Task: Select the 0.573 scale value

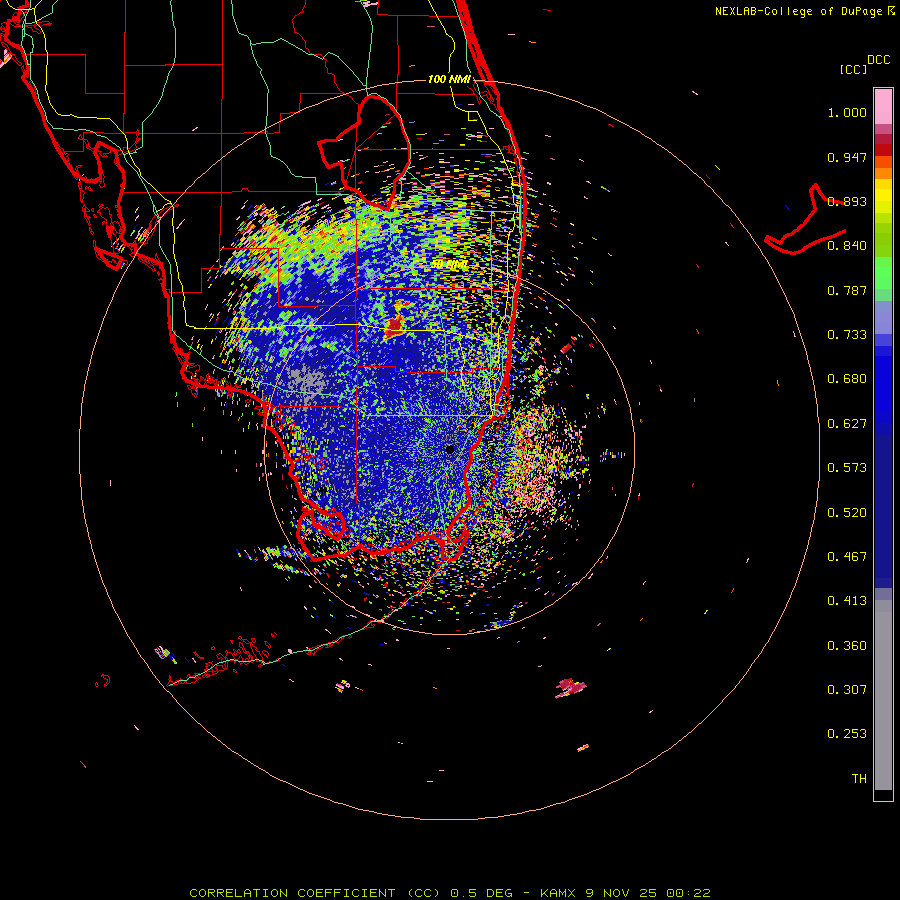Action: tap(847, 468)
